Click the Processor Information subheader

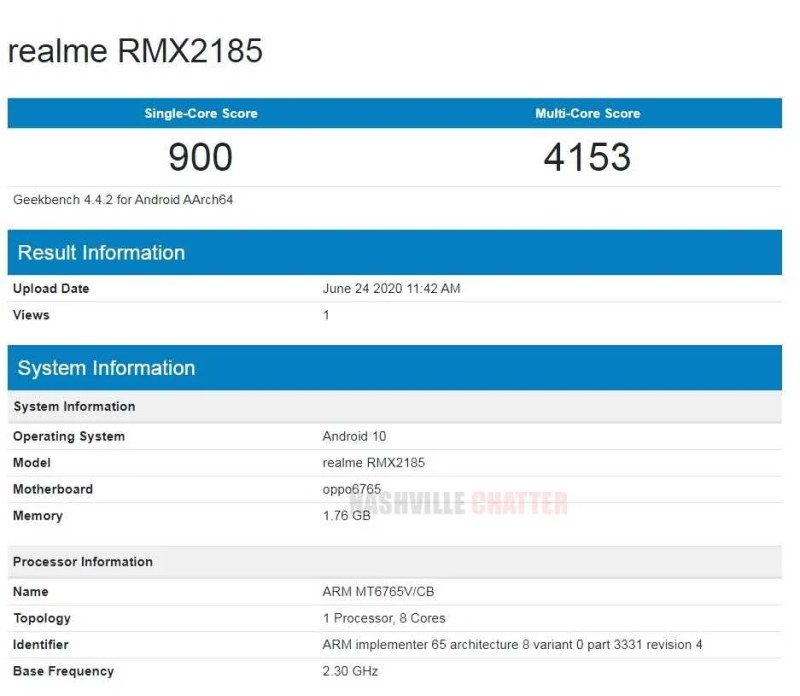pos(394,562)
